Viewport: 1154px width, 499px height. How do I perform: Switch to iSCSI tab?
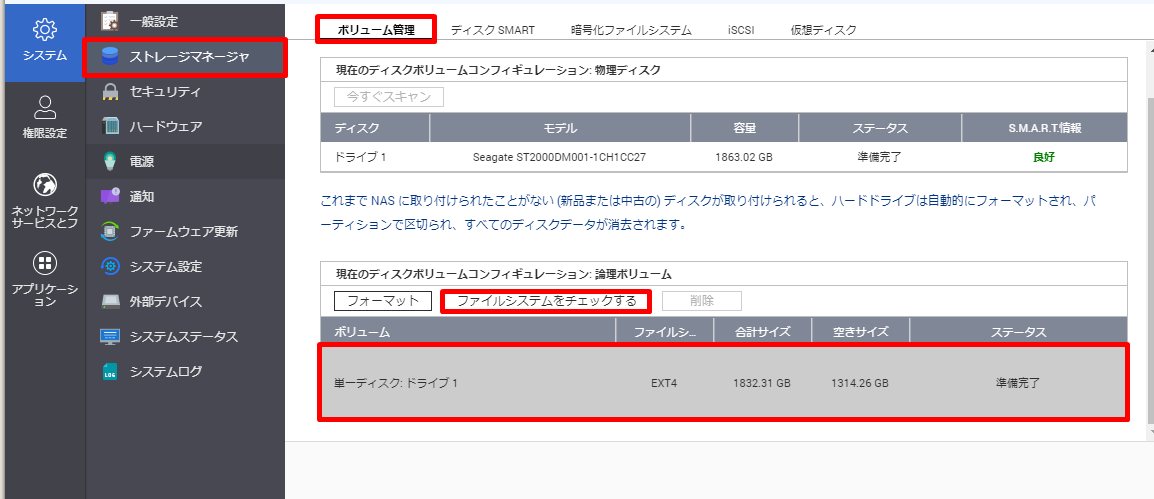(x=741, y=30)
